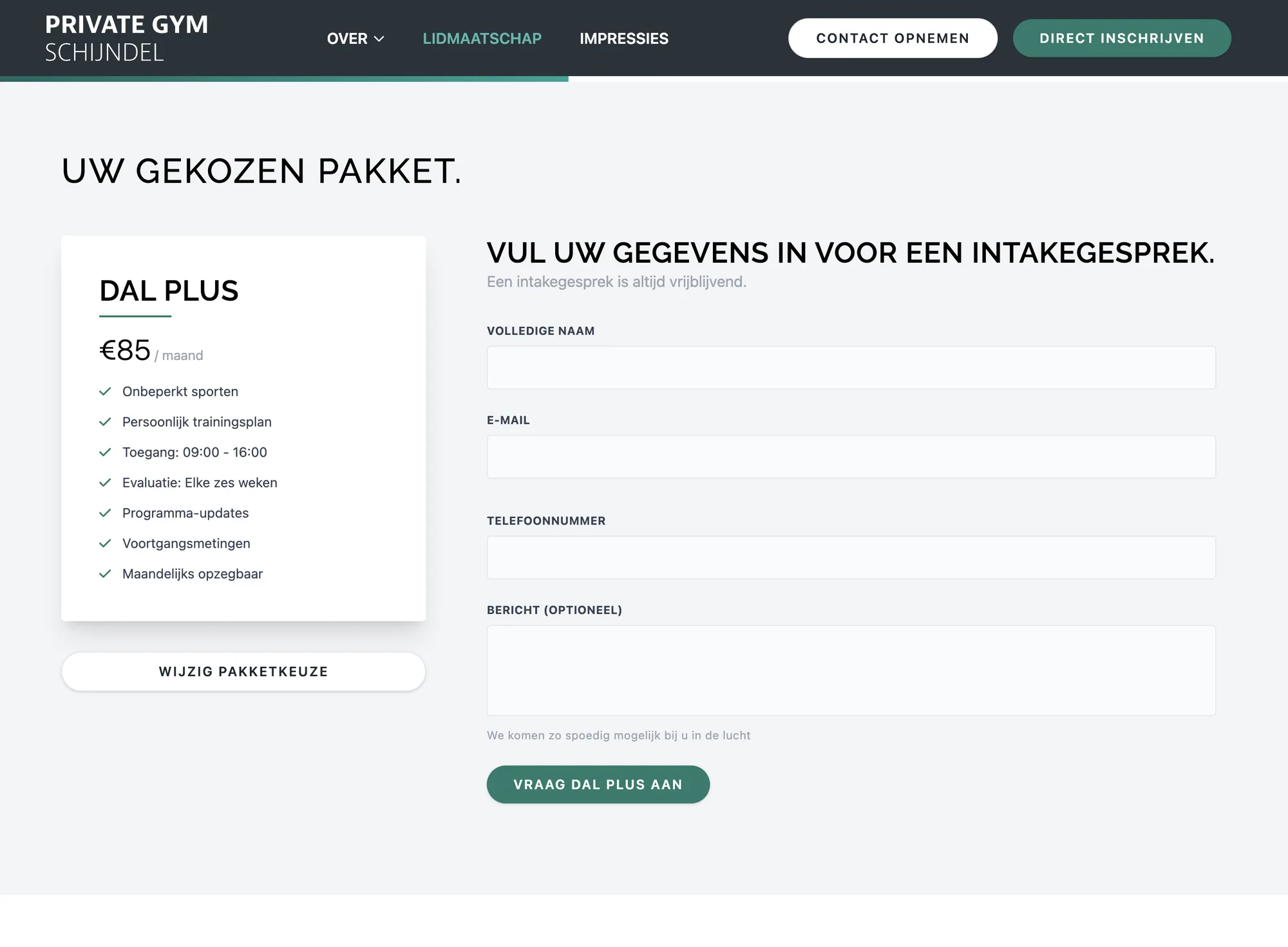Expand the OVER dropdown chevron
Viewport: 1288px width, 947px height.
coord(379,39)
